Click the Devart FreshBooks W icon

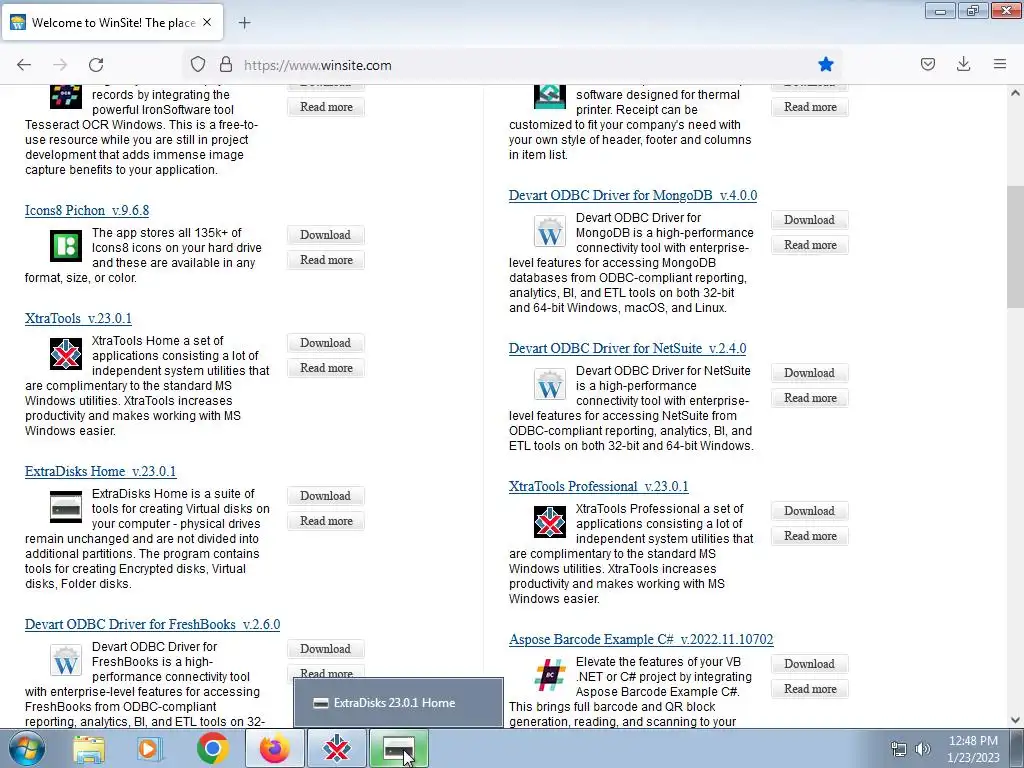(66, 660)
